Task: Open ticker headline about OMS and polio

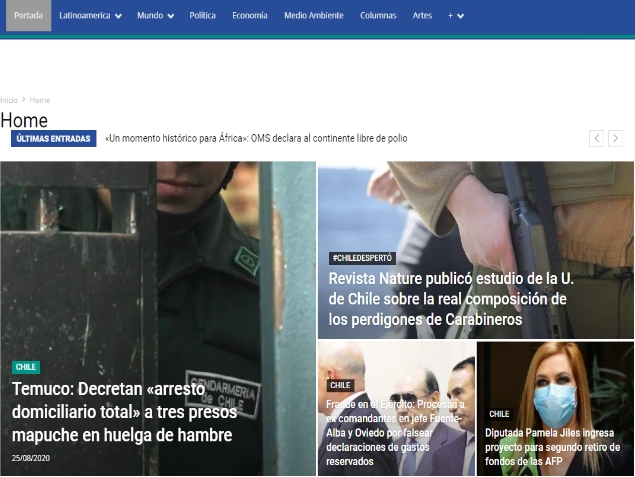Action: click(256, 139)
